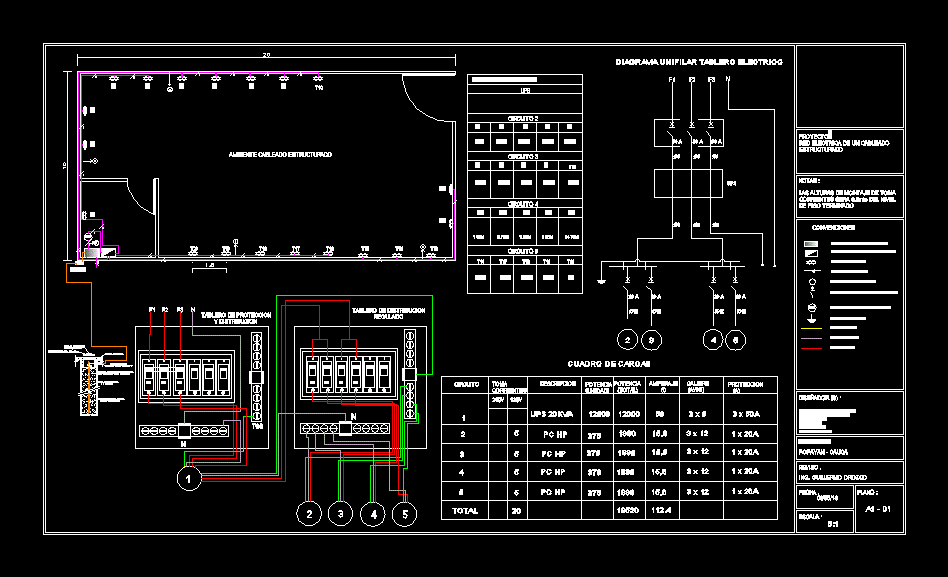Select the ground symbol at the unifilar diagram's left end

click(602, 280)
